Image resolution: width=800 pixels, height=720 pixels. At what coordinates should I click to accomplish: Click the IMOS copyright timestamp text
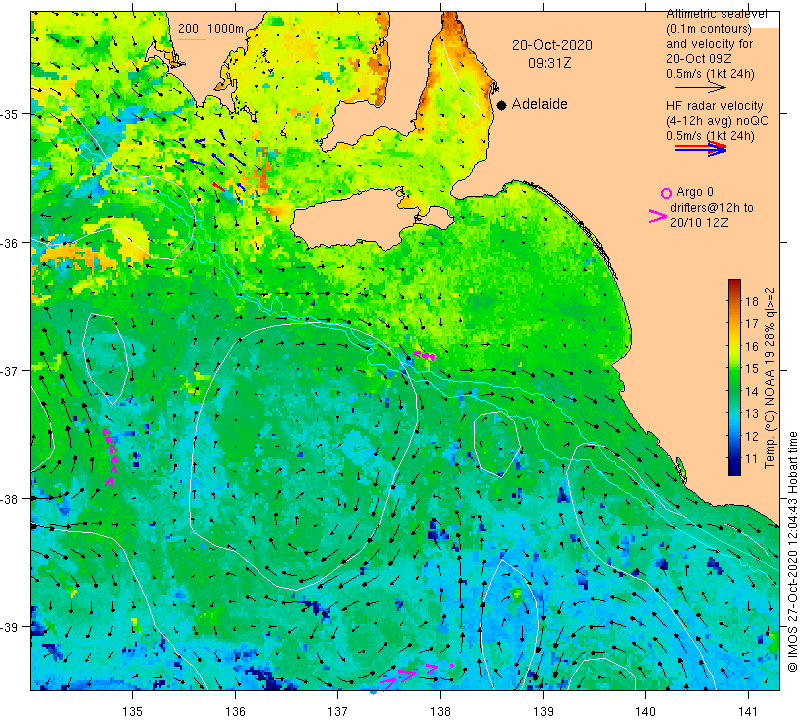click(x=792, y=552)
